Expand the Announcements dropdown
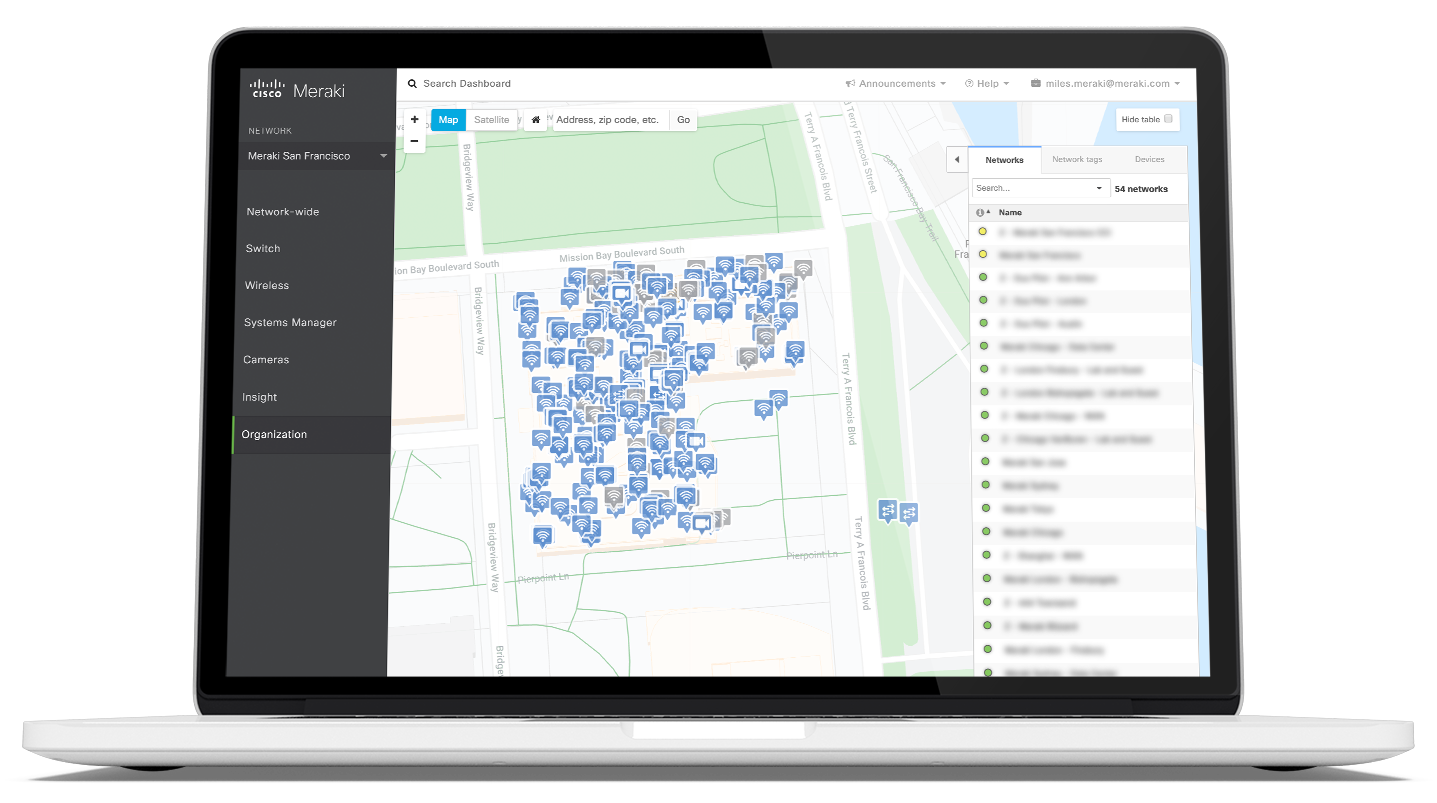This screenshot has width=1437, height=803. pyautogui.click(x=896, y=84)
